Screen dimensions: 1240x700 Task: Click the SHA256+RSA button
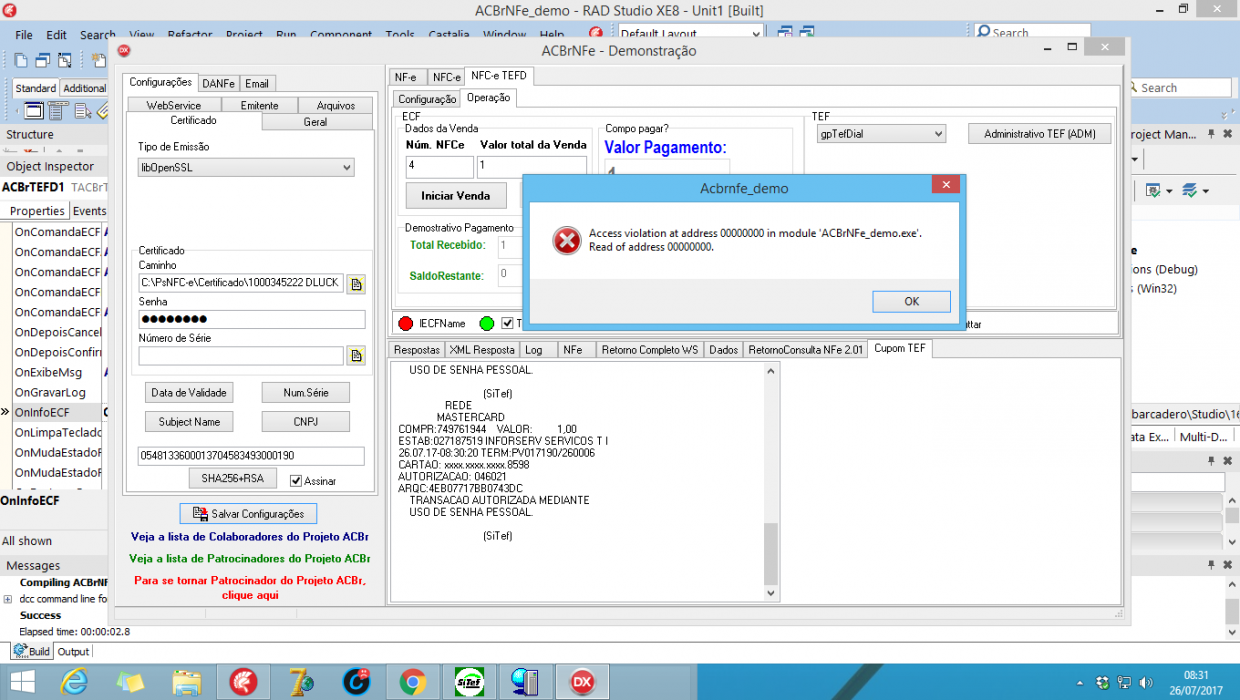tap(232, 478)
